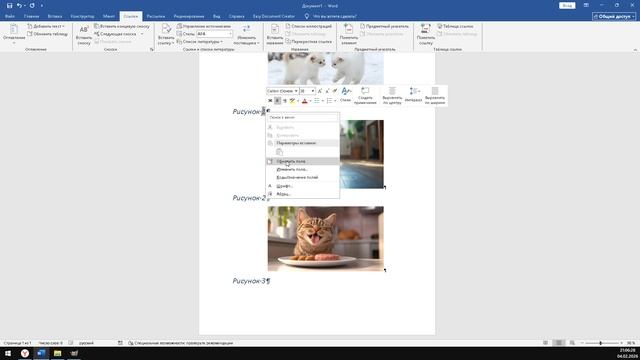
Task: Save the document from quick access toolbar
Action: pos(9,6)
